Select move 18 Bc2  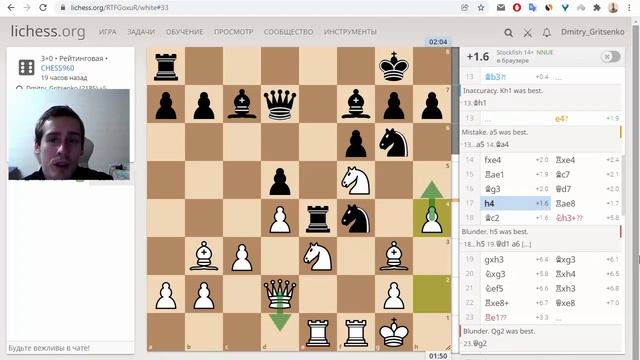[x=515, y=218]
